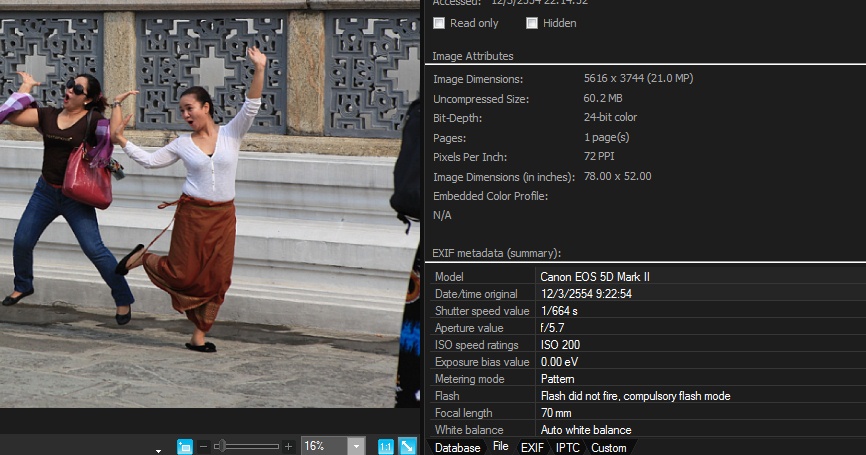This screenshot has height=455, width=866.
Task: Click the 16% zoom value field
Action: (x=324, y=446)
